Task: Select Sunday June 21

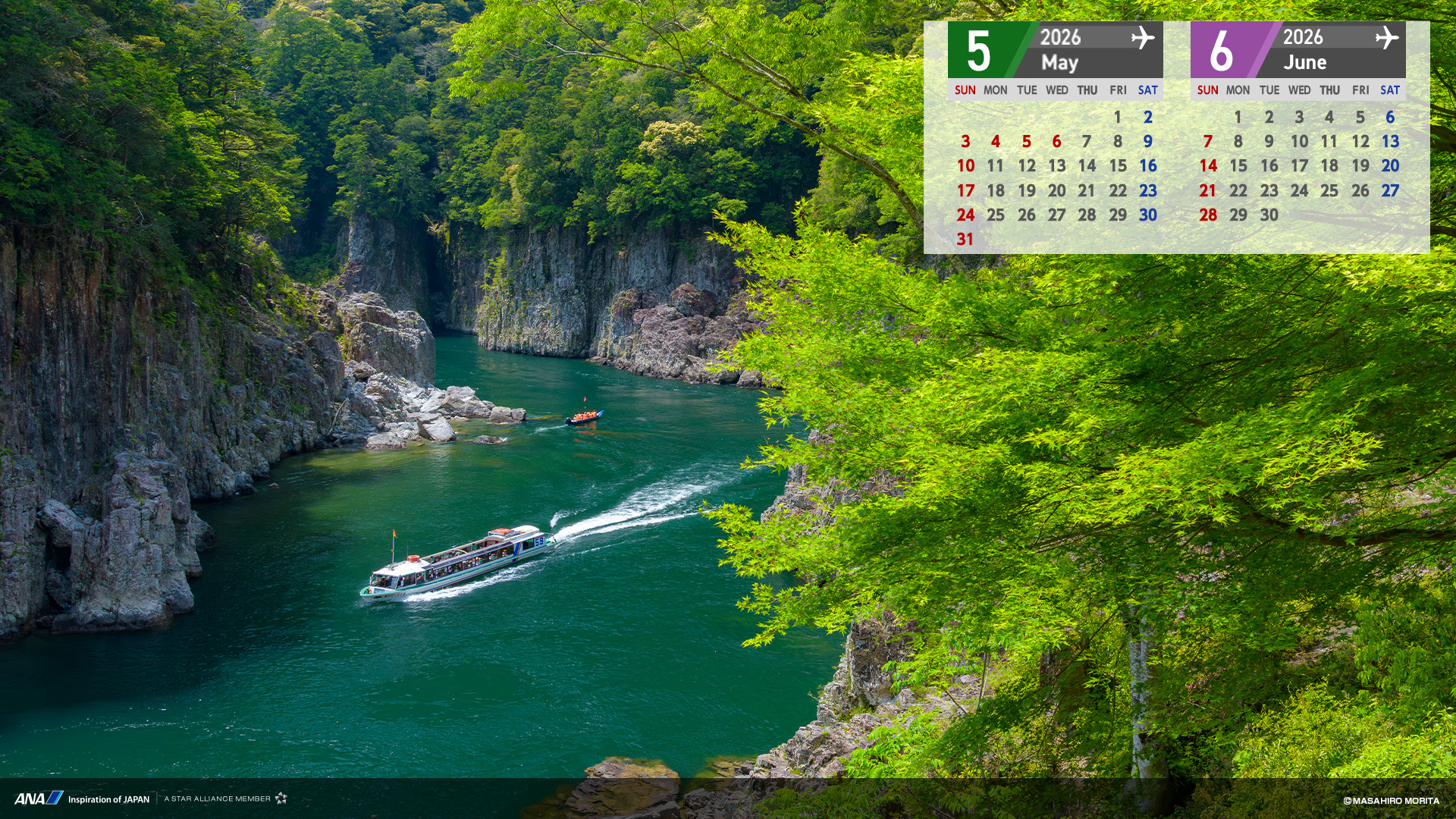Action: click(x=1207, y=191)
